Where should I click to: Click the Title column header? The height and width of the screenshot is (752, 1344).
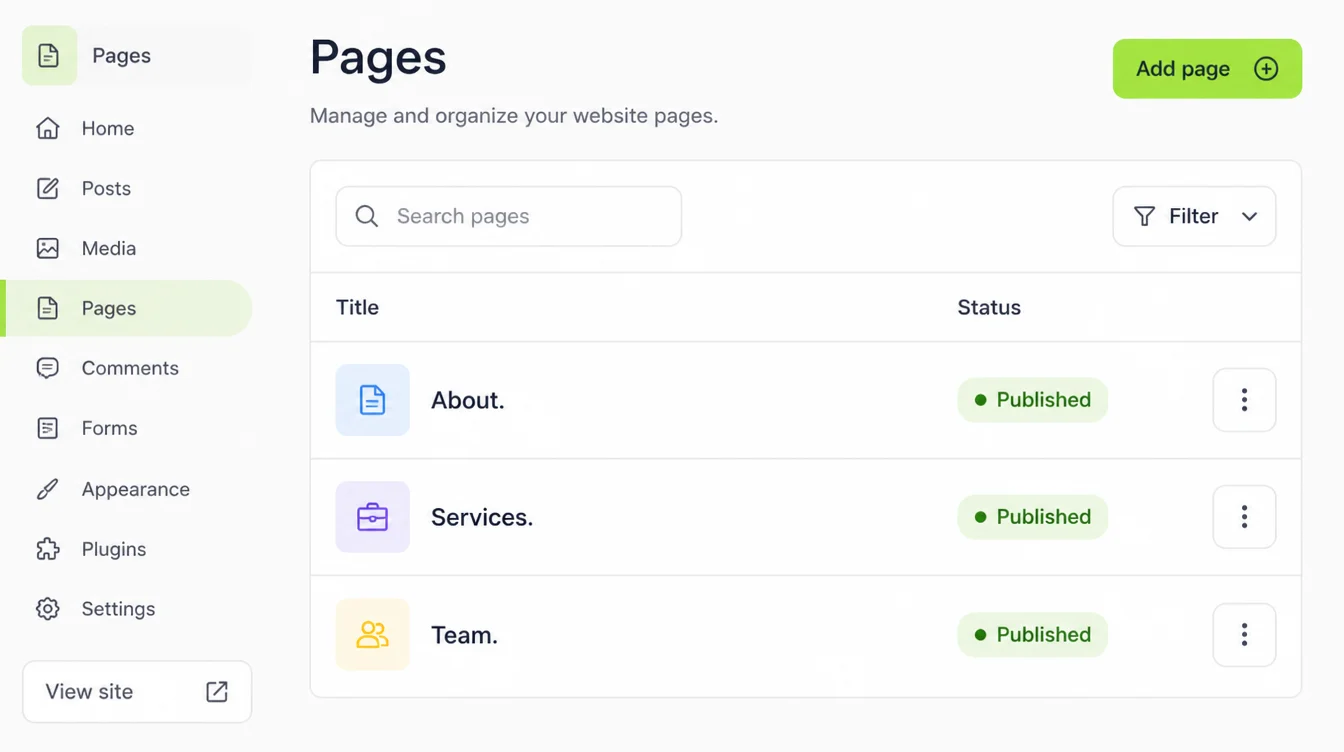pos(357,307)
